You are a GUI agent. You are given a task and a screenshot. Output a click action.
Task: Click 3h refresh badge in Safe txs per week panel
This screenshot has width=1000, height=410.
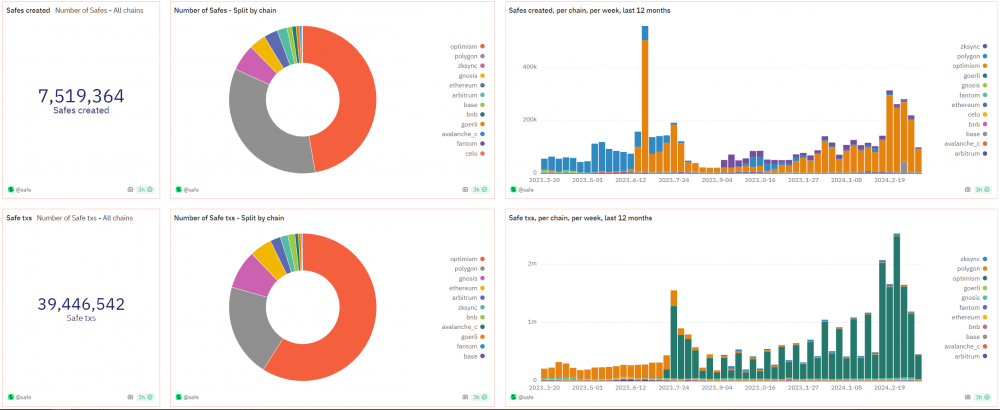tap(984, 397)
